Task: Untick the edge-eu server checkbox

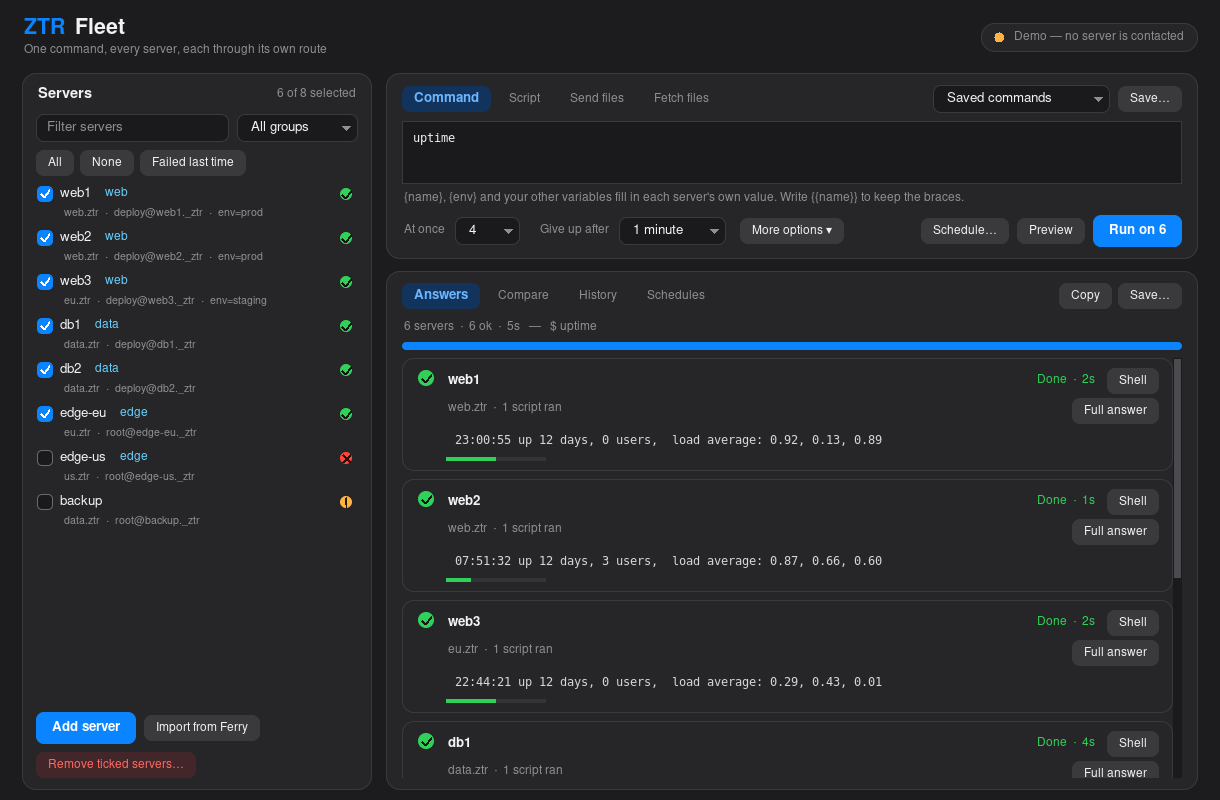Action: [x=45, y=414]
